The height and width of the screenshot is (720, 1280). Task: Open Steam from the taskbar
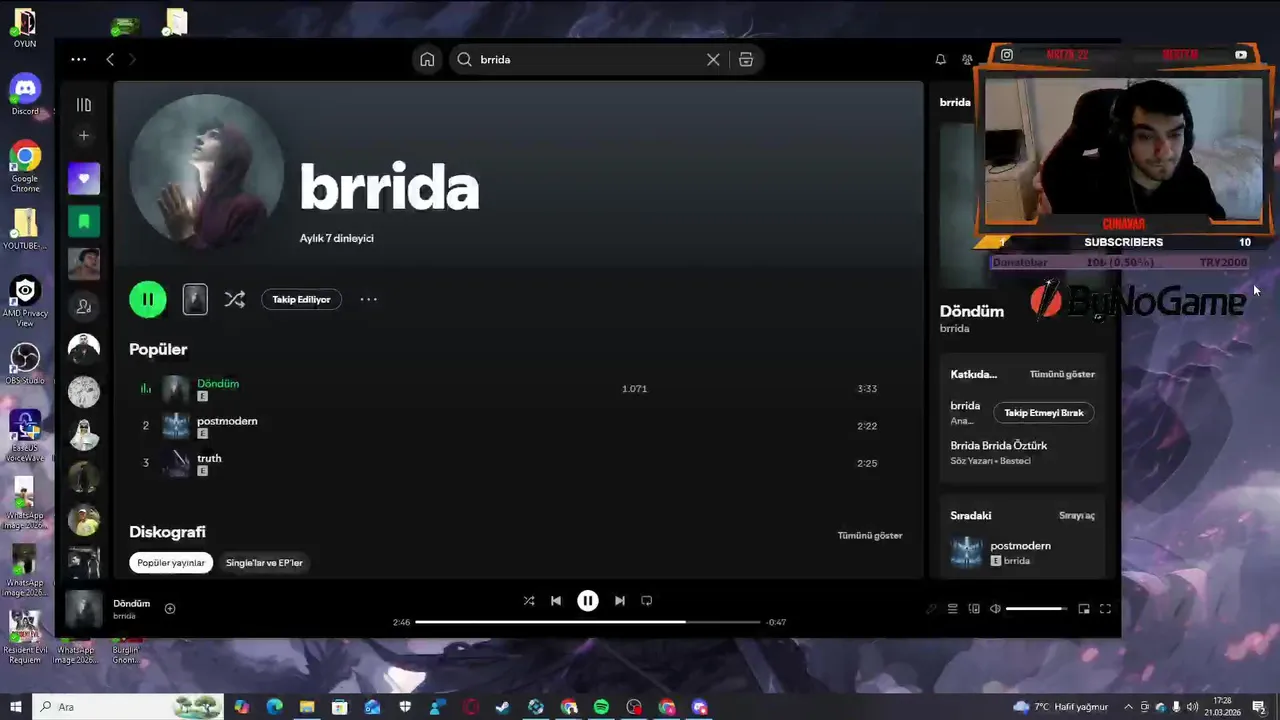[x=503, y=707]
